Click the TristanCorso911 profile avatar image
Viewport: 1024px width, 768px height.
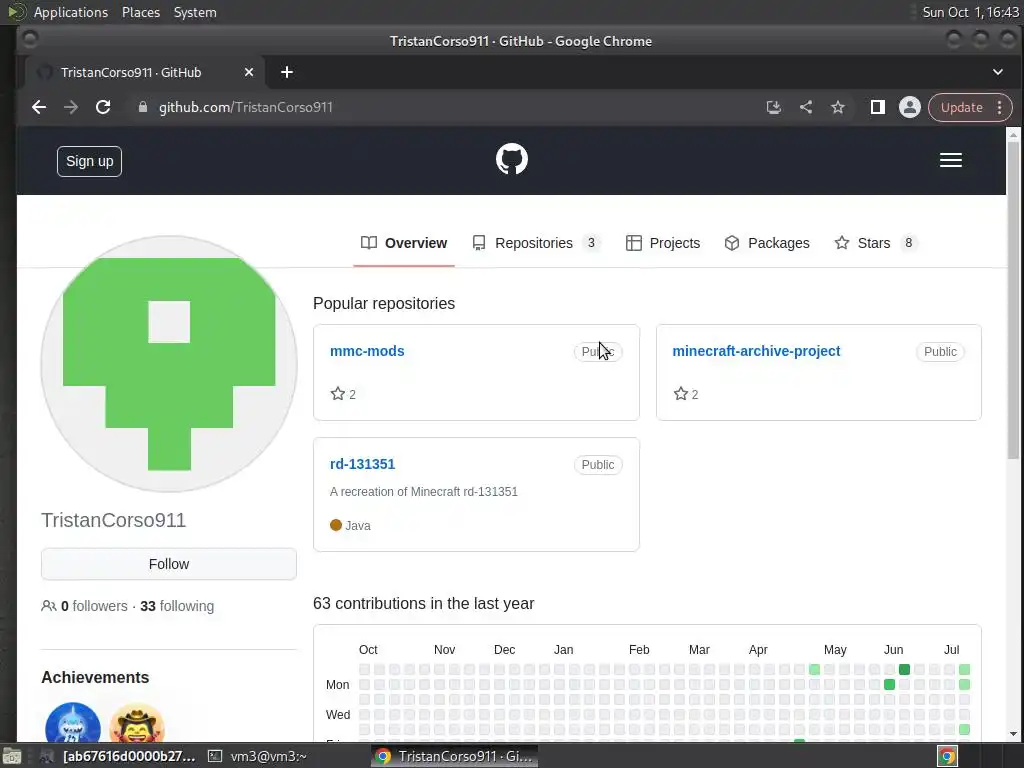pyautogui.click(x=169, y=364)
